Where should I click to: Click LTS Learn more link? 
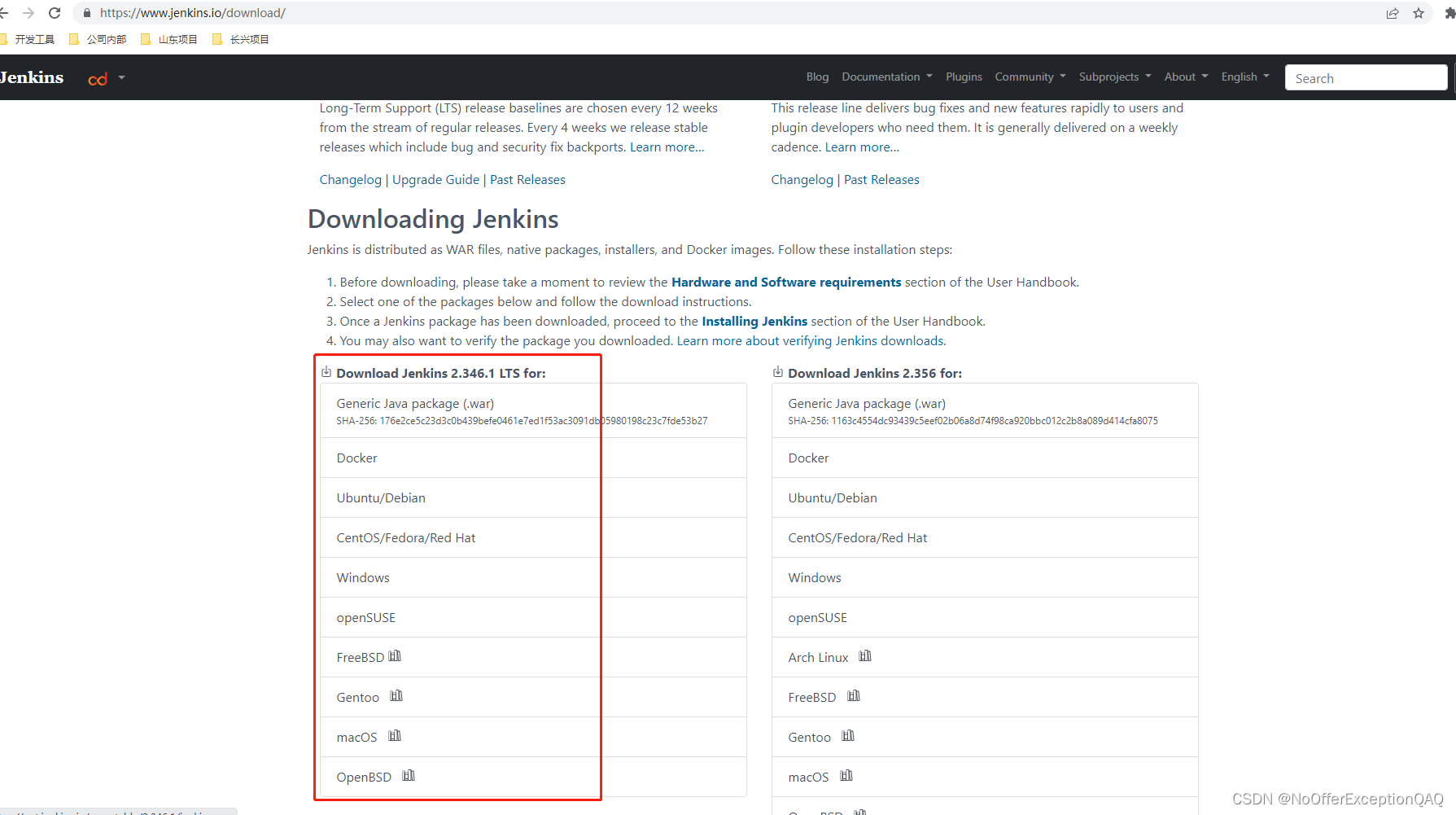click(667, 147)
